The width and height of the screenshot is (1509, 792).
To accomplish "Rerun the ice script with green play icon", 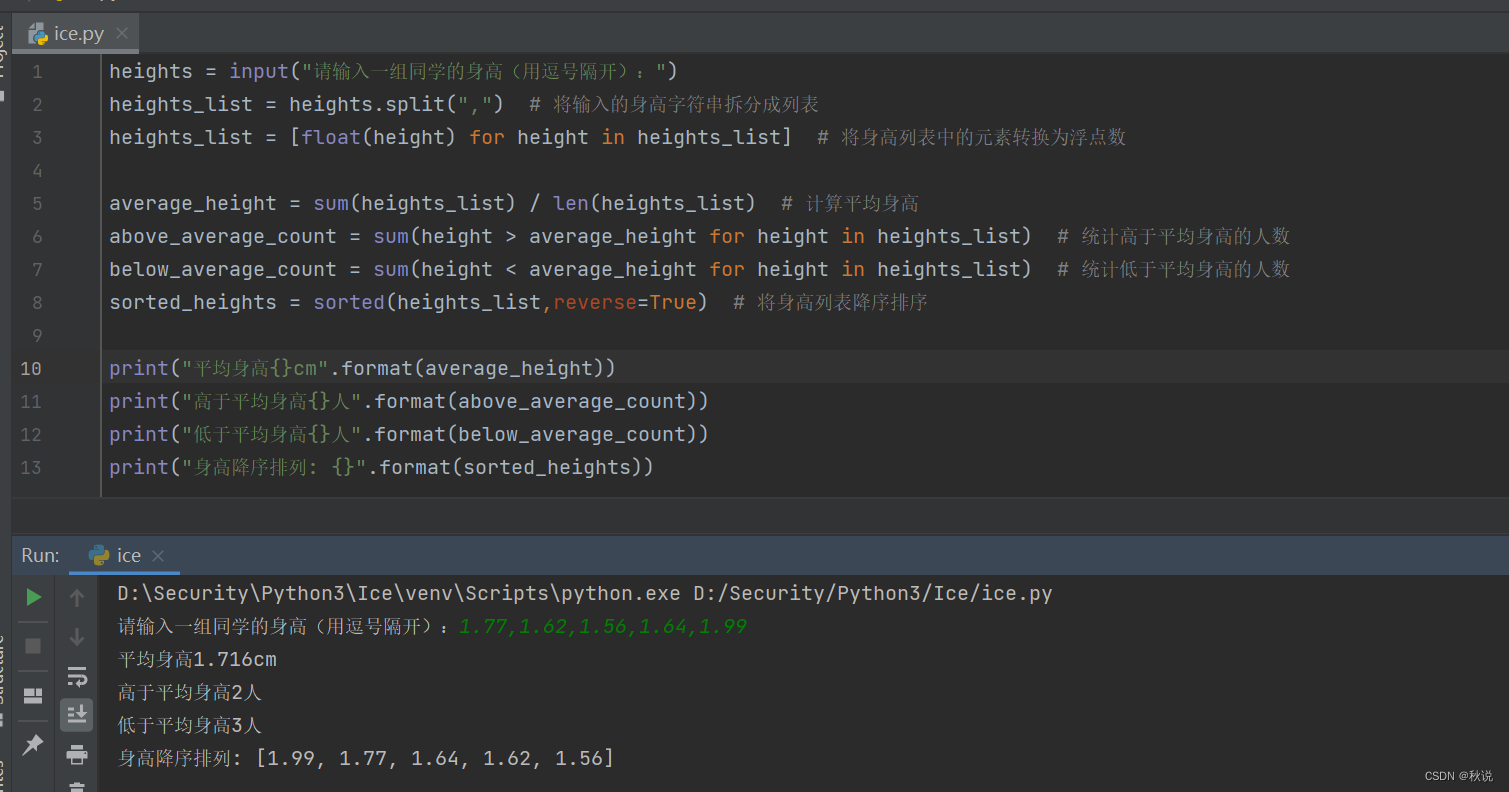I will 34,597.
